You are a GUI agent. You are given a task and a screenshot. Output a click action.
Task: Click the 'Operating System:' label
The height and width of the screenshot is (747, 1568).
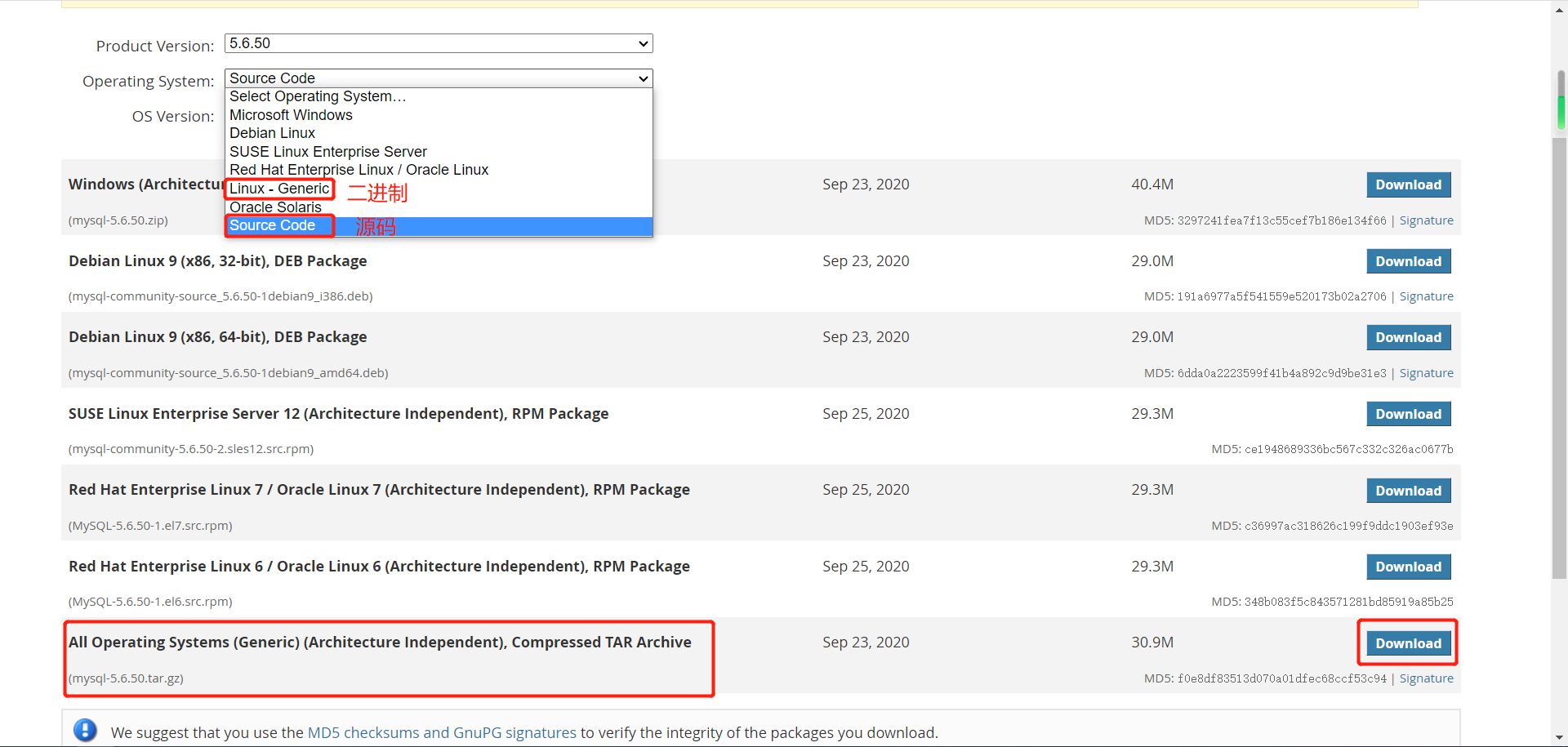[149, 81]
